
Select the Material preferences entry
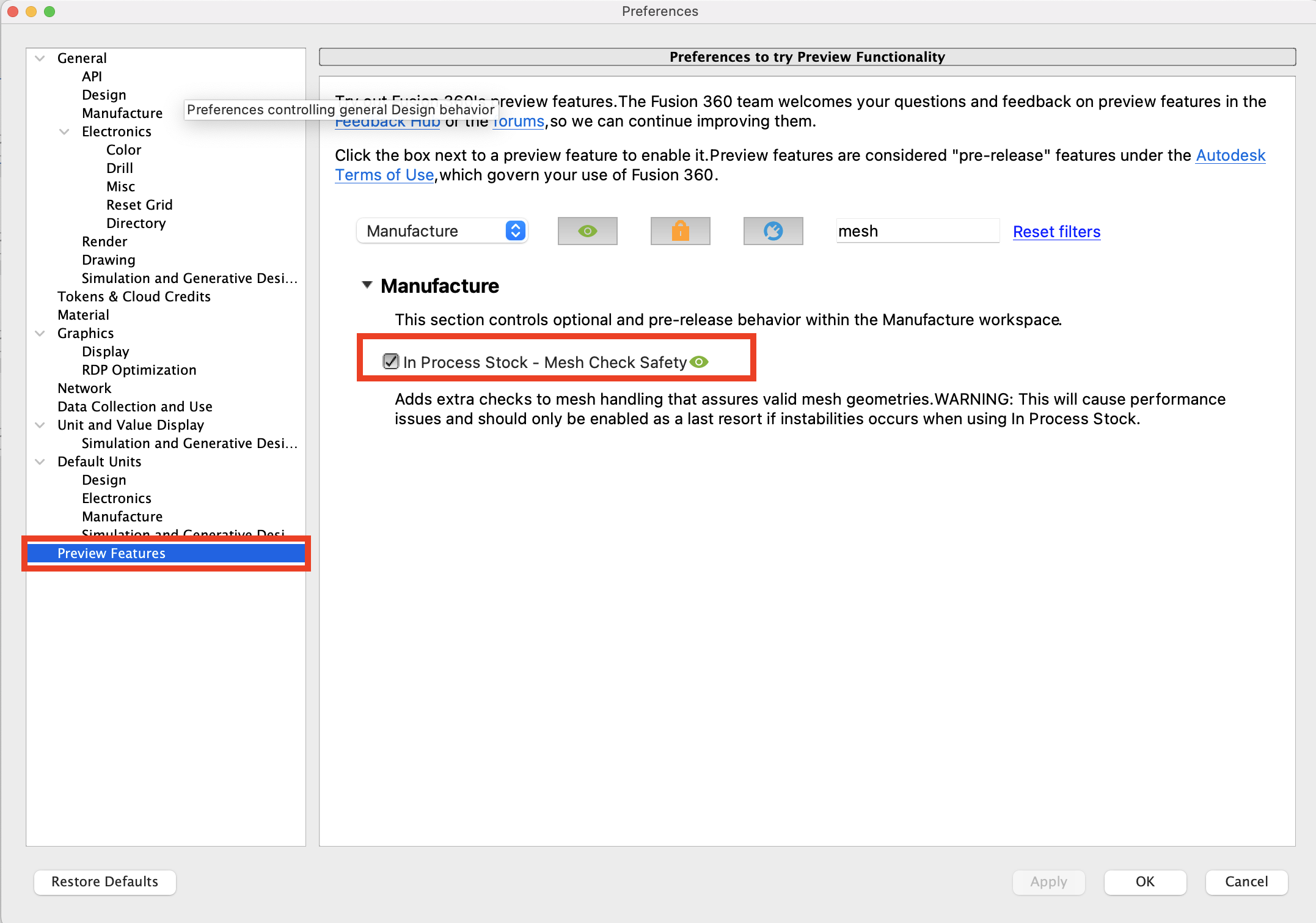pos(83,315)
